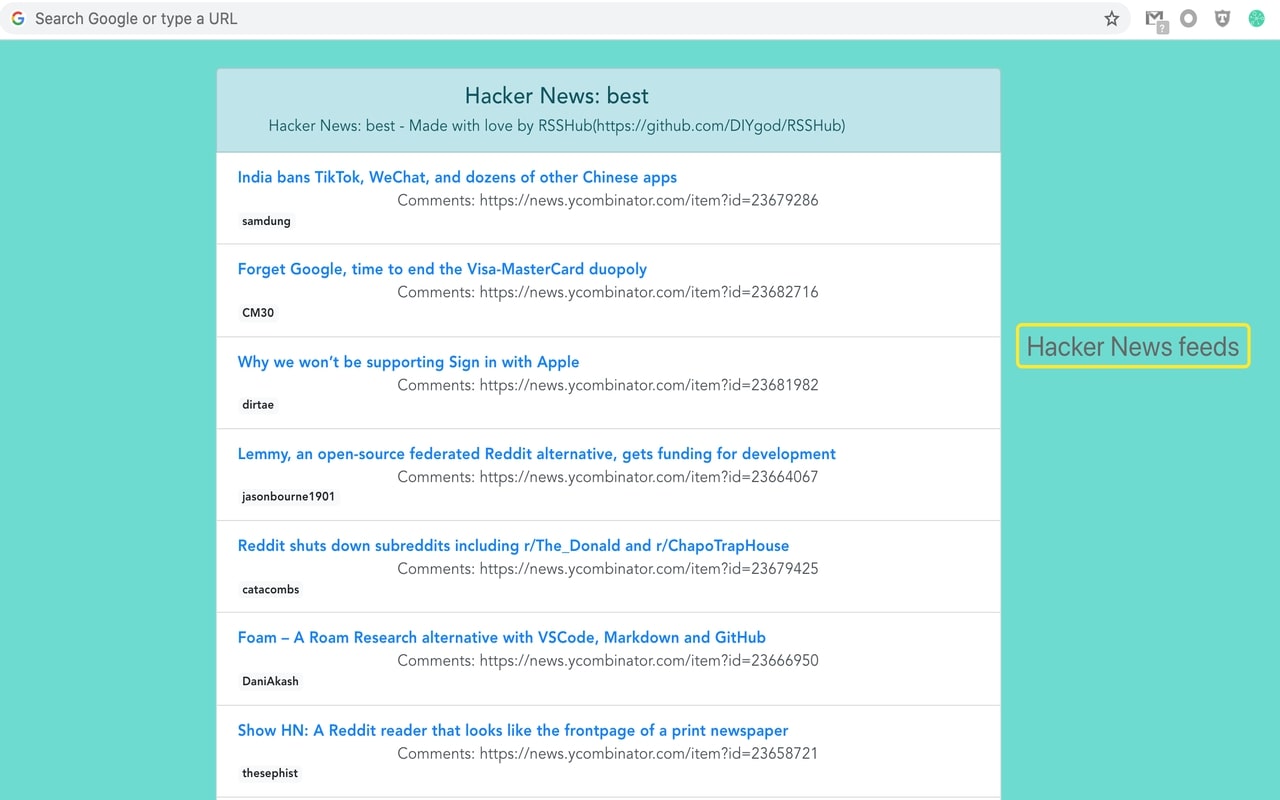
Task: Open Foam – A Roam Research alternative article
Action: pos(502,638)
